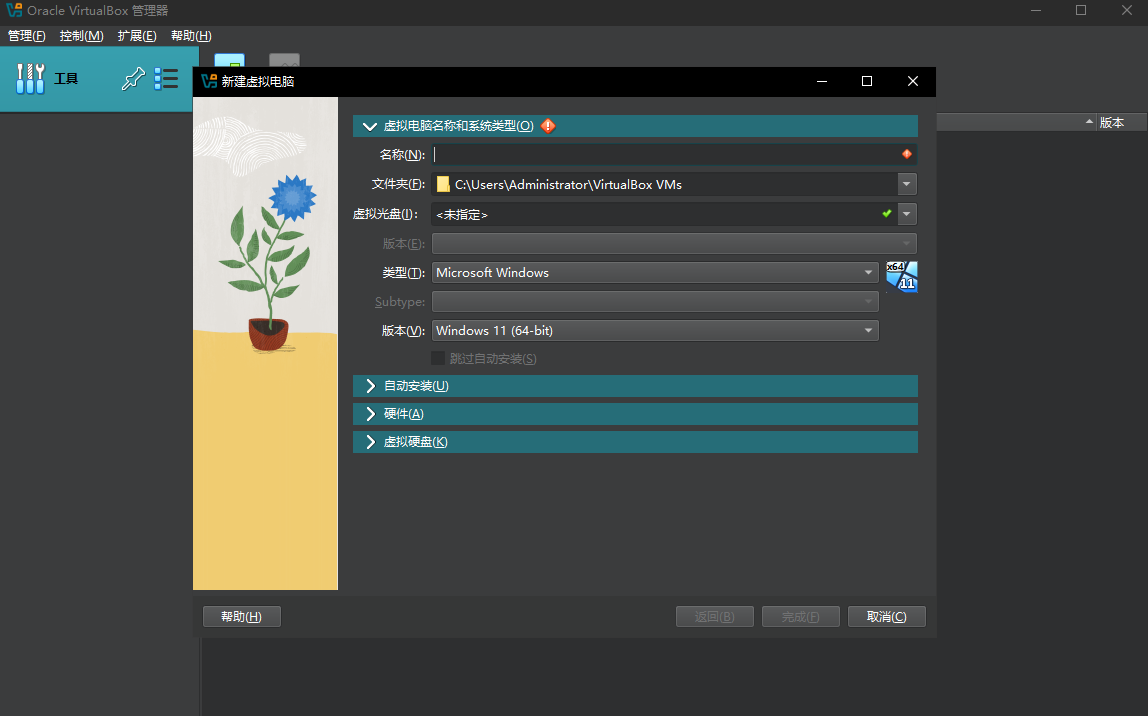Click the error indicator in name field

906,154
